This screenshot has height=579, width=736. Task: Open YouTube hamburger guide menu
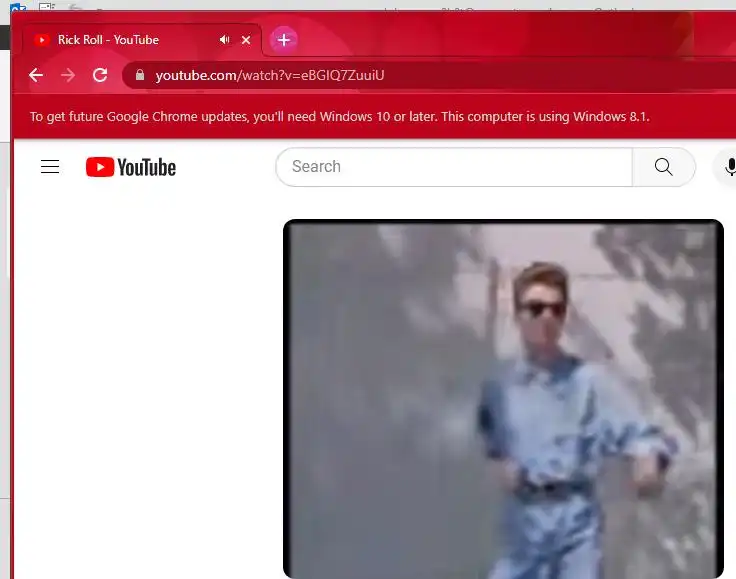coord(50,167)
